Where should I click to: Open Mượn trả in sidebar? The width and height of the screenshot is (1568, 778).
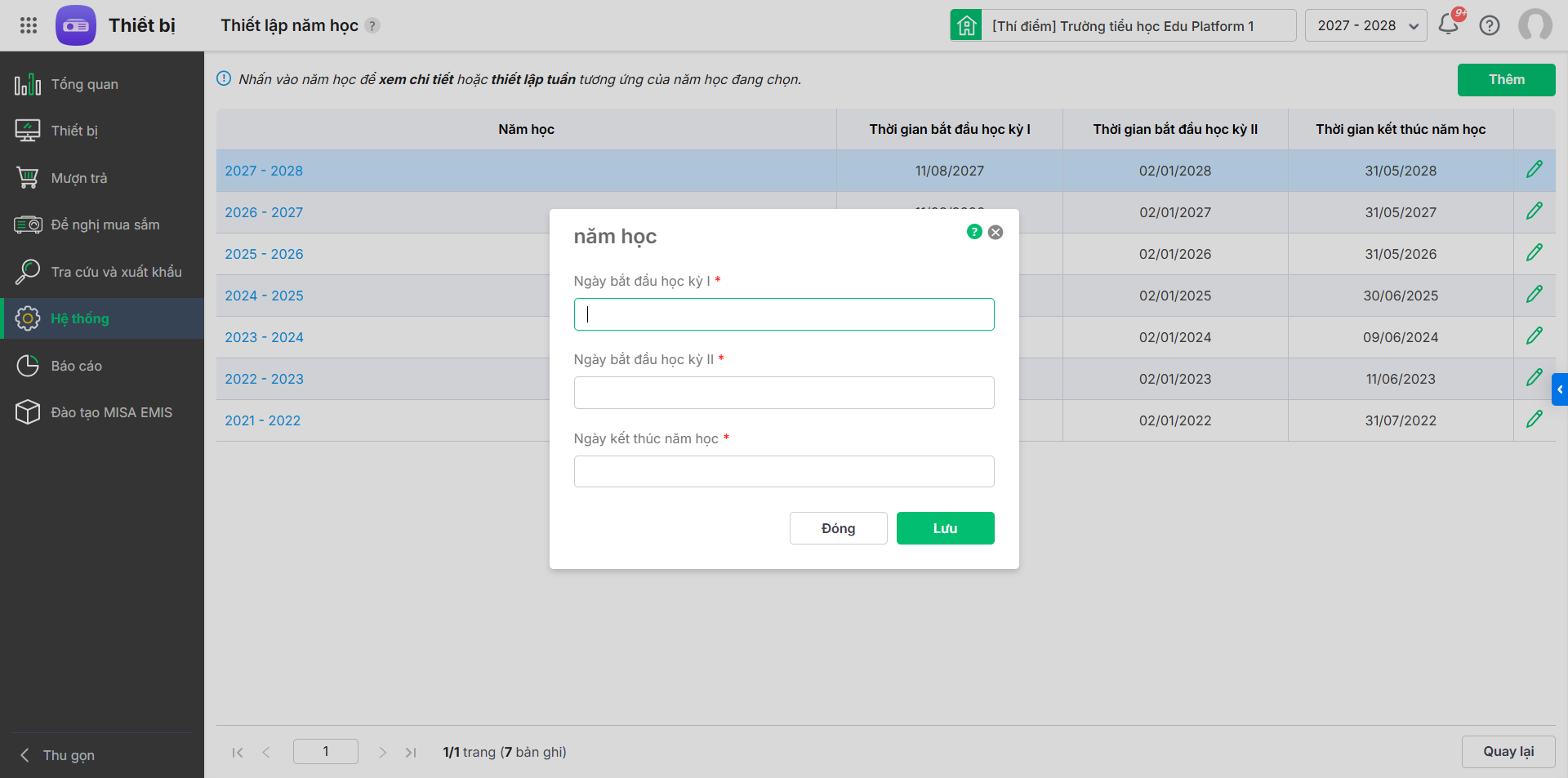coord(102,178)
